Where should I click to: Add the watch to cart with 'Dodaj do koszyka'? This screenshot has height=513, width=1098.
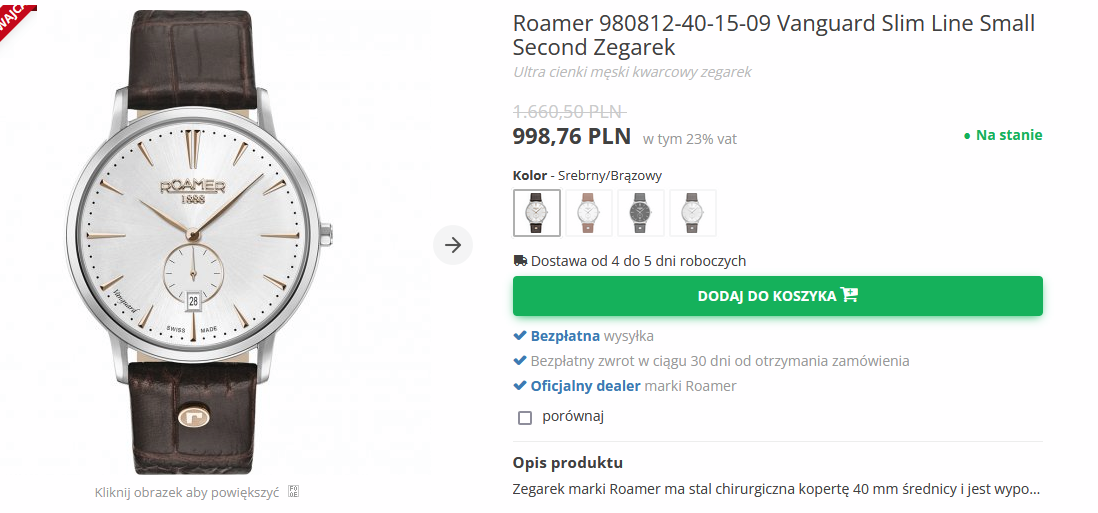coord(777,296)
